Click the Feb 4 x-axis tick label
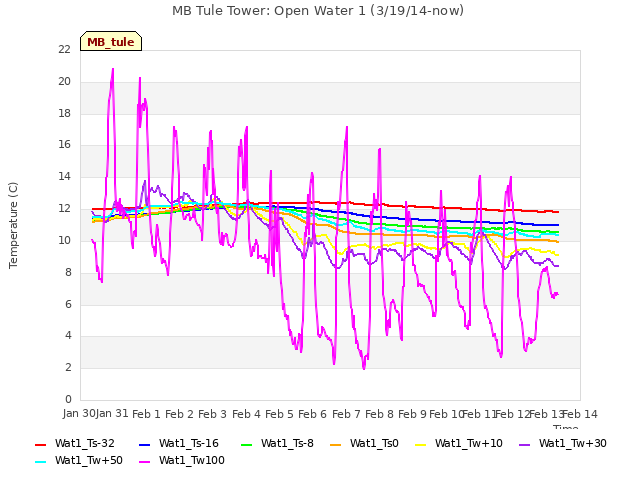640x480 pixels. coord(246,414)
